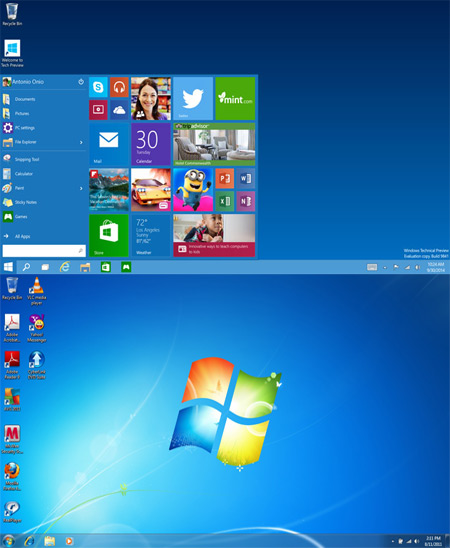Image resolution: width=450 pixels, height=548 pixels.
Task: Click the power button beside Antonio Onio
Action: [81, 82]
